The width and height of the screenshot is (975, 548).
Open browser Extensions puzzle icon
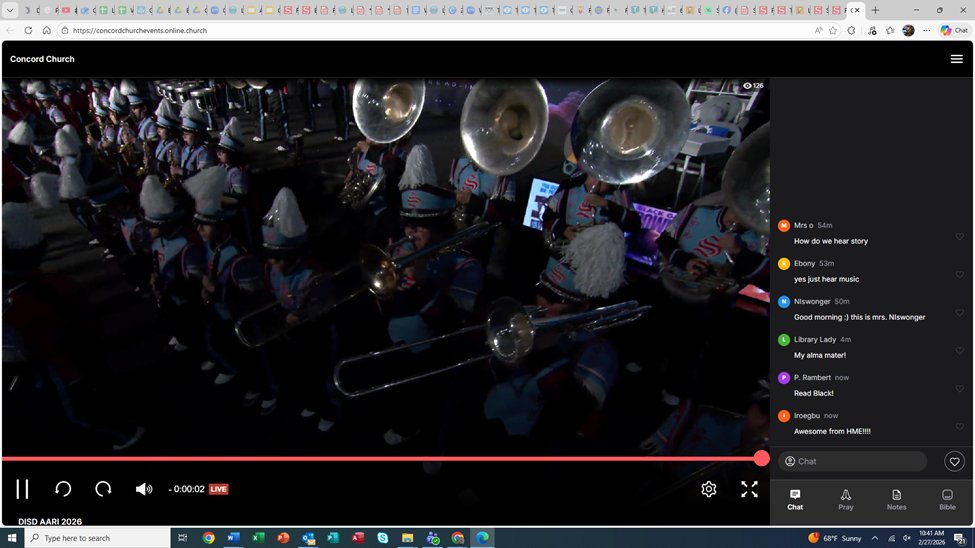(851, 30)
